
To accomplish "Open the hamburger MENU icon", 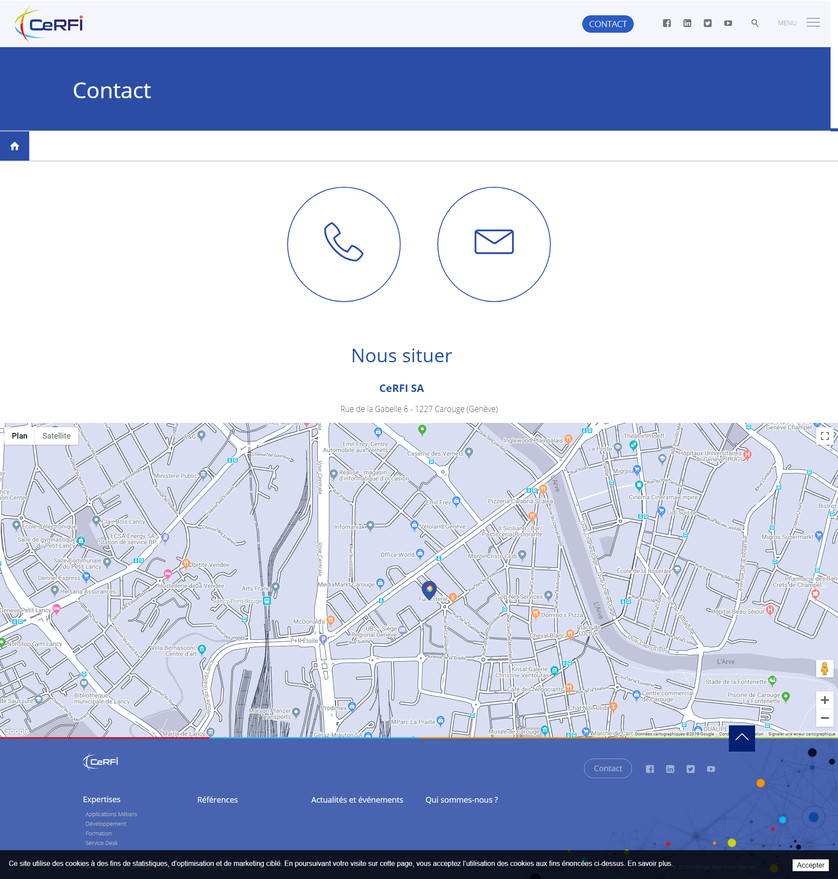I will pyautogui.click(x=813, y=22).
